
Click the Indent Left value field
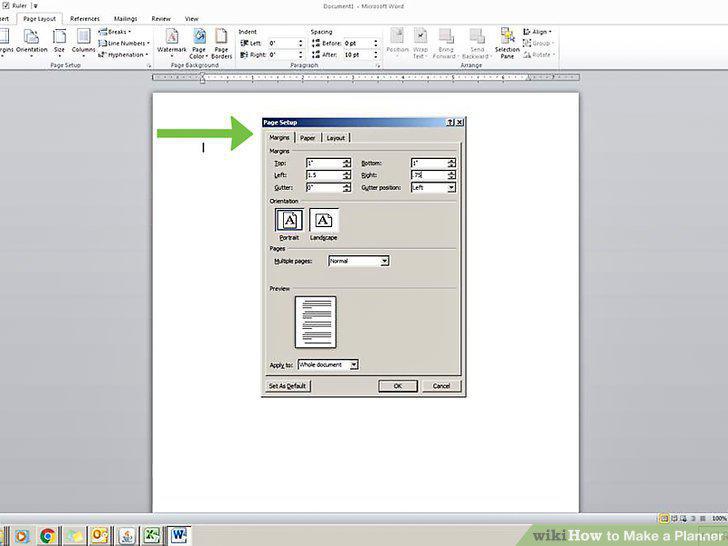(282, 43)
